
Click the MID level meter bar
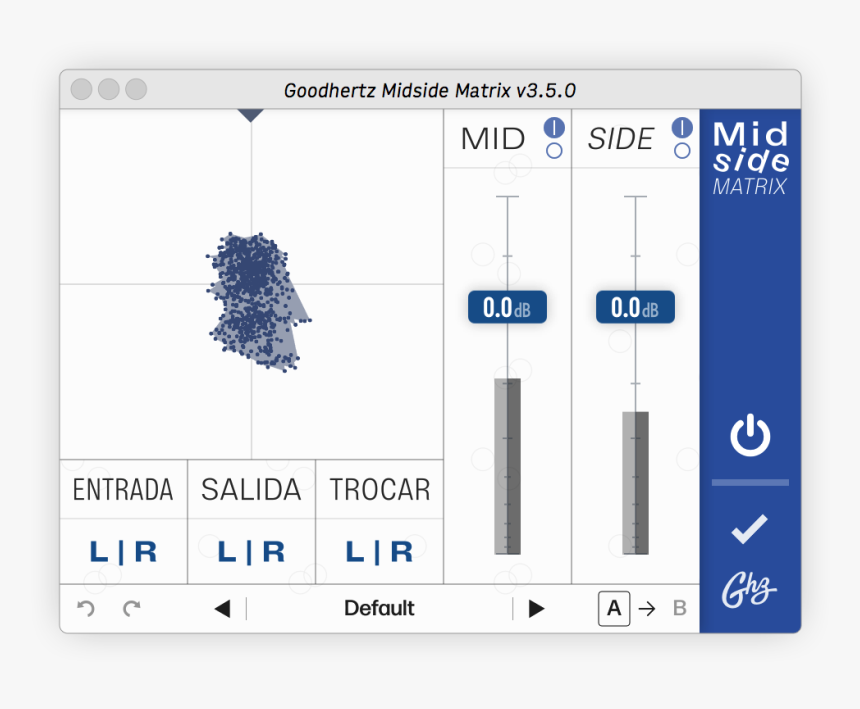(507, 466)
